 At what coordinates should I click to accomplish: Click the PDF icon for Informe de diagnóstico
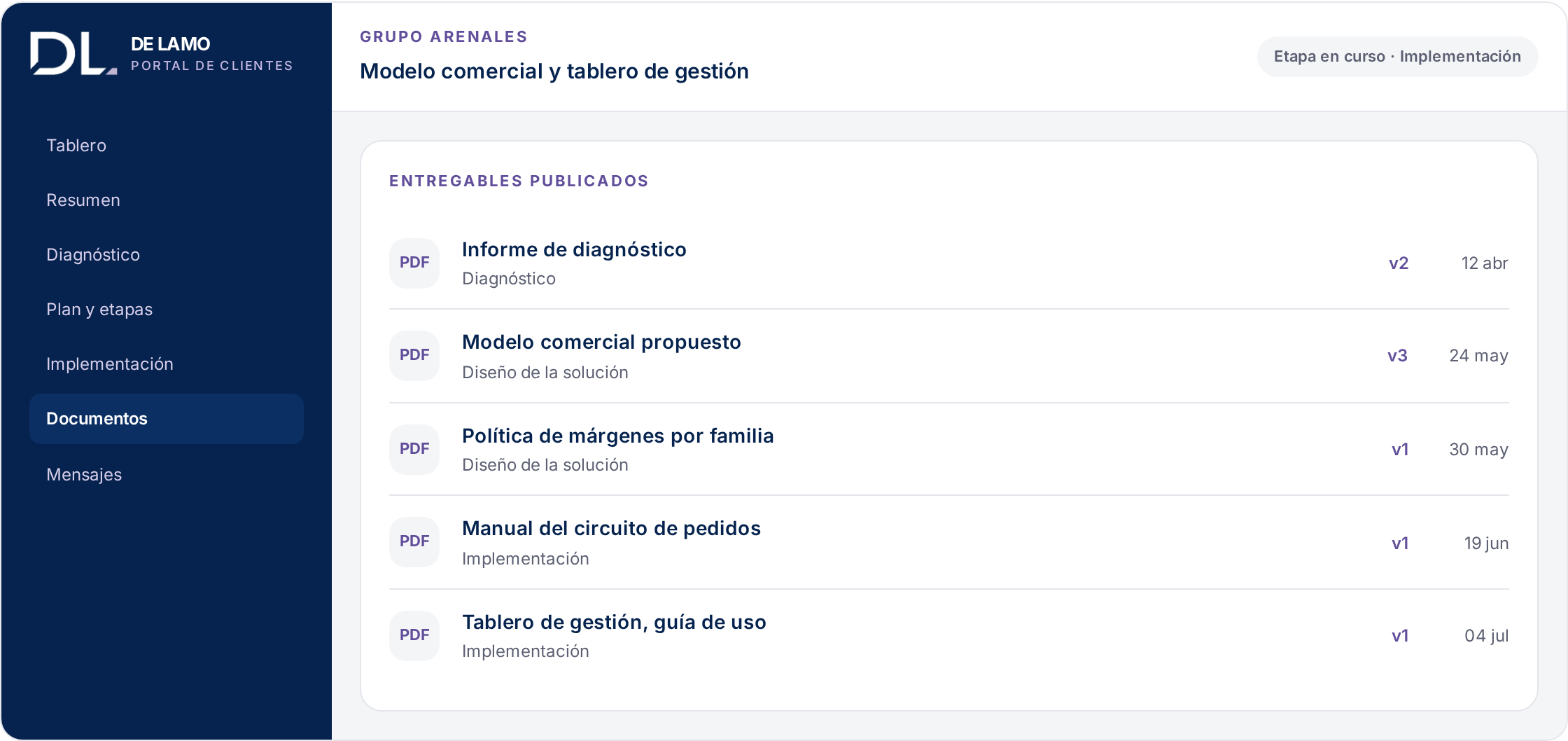click(x=414, y=263)
